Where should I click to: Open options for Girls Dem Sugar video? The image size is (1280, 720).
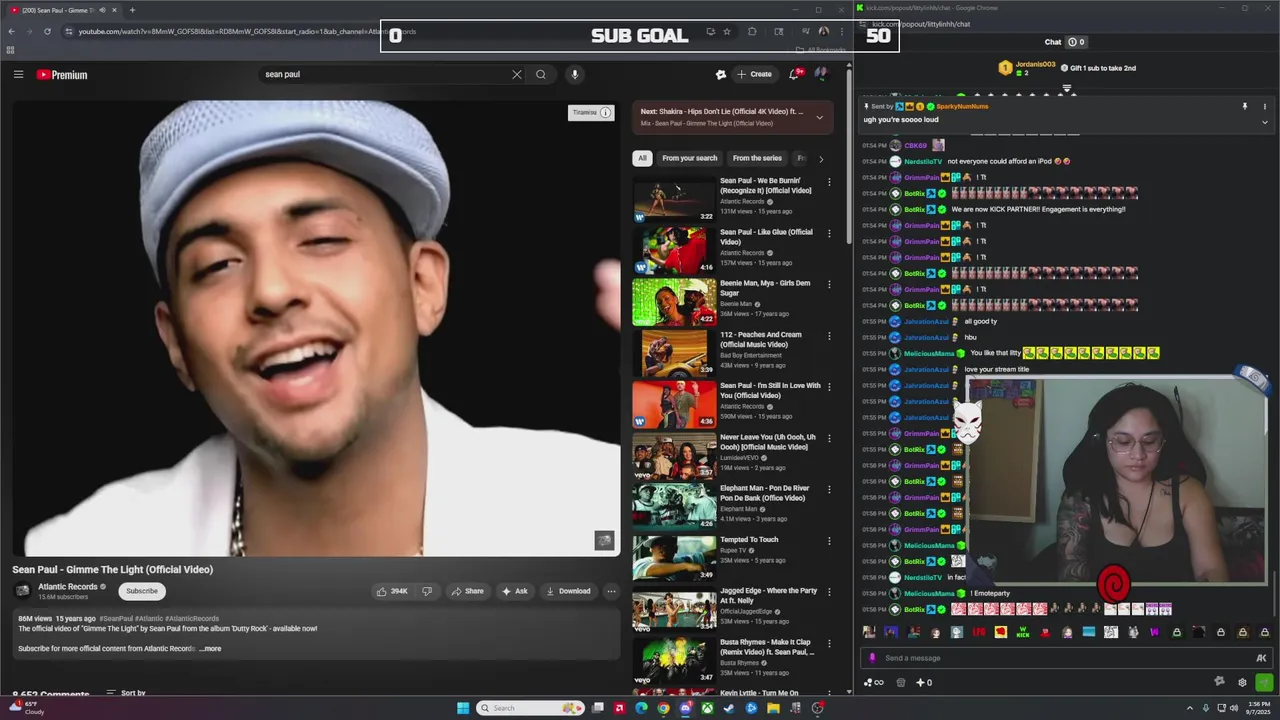tap(829, 284)
